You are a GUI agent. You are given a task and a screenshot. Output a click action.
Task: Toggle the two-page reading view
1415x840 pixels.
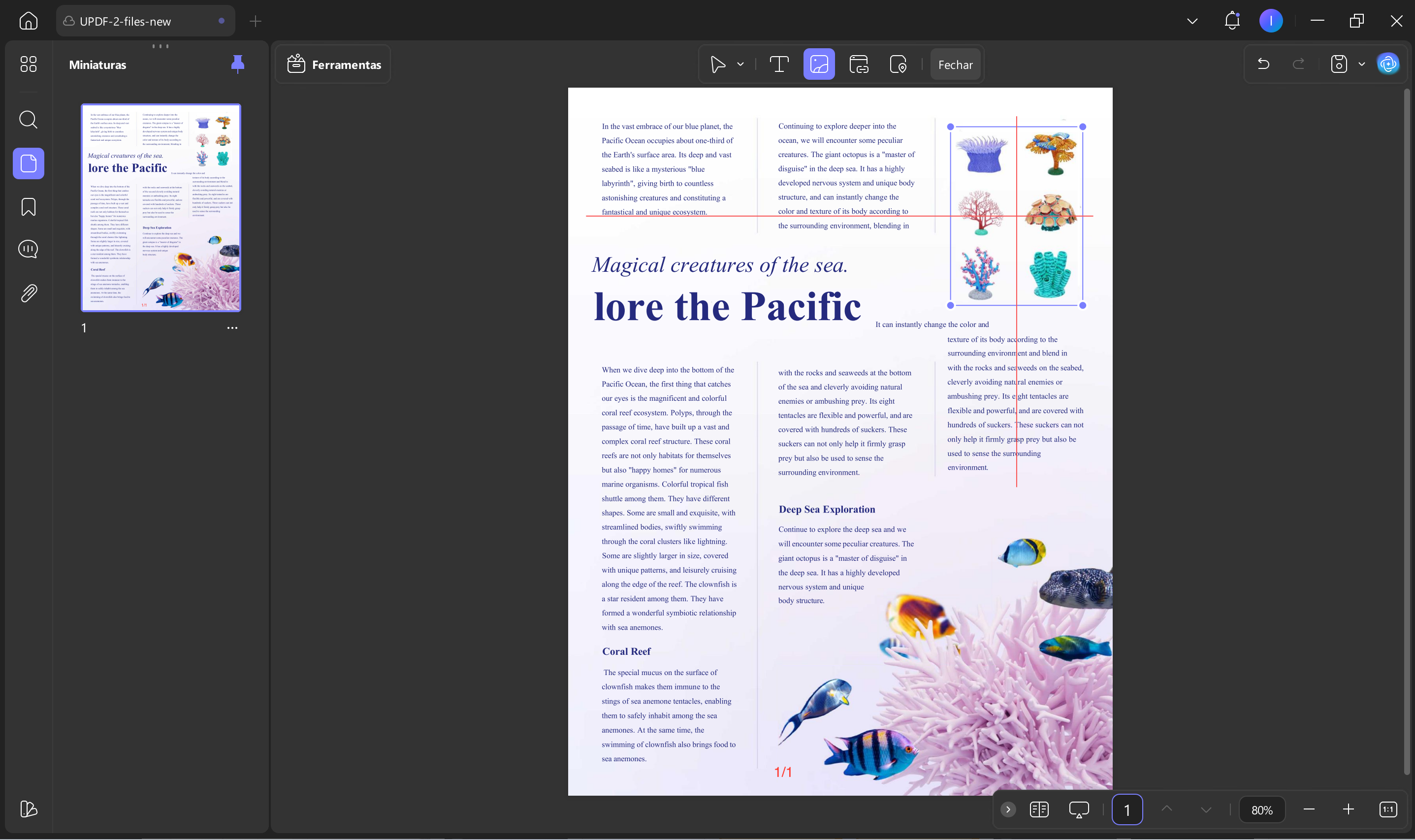pyautogui.click(x=1039, y=809)
